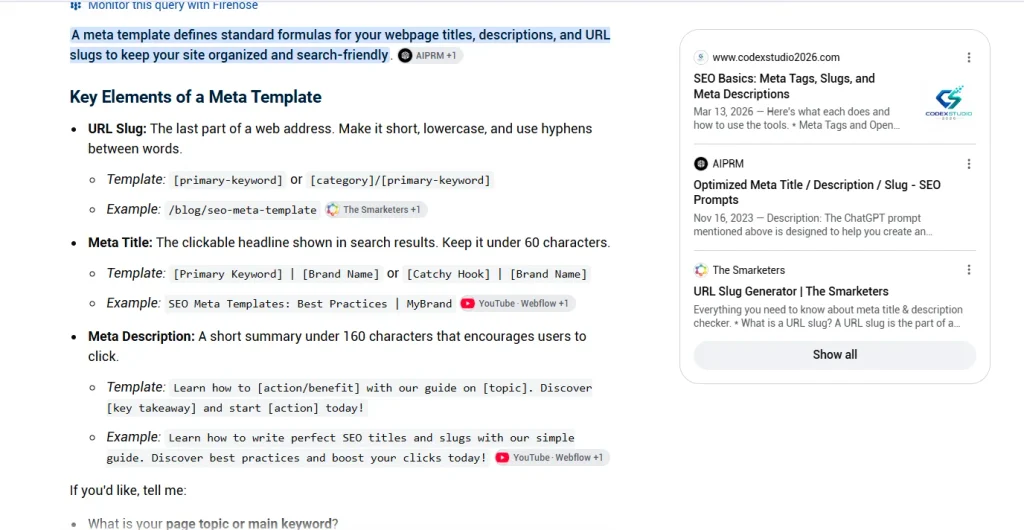Open more options for the codexstudio2026.com result
This screenshot has height=530, width=1024.
969,57
